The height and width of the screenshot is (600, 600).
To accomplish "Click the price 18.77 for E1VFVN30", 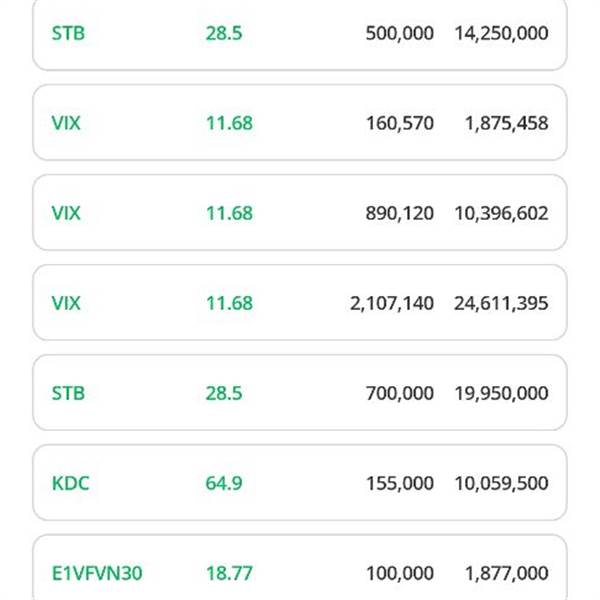I will pos(229,573).
